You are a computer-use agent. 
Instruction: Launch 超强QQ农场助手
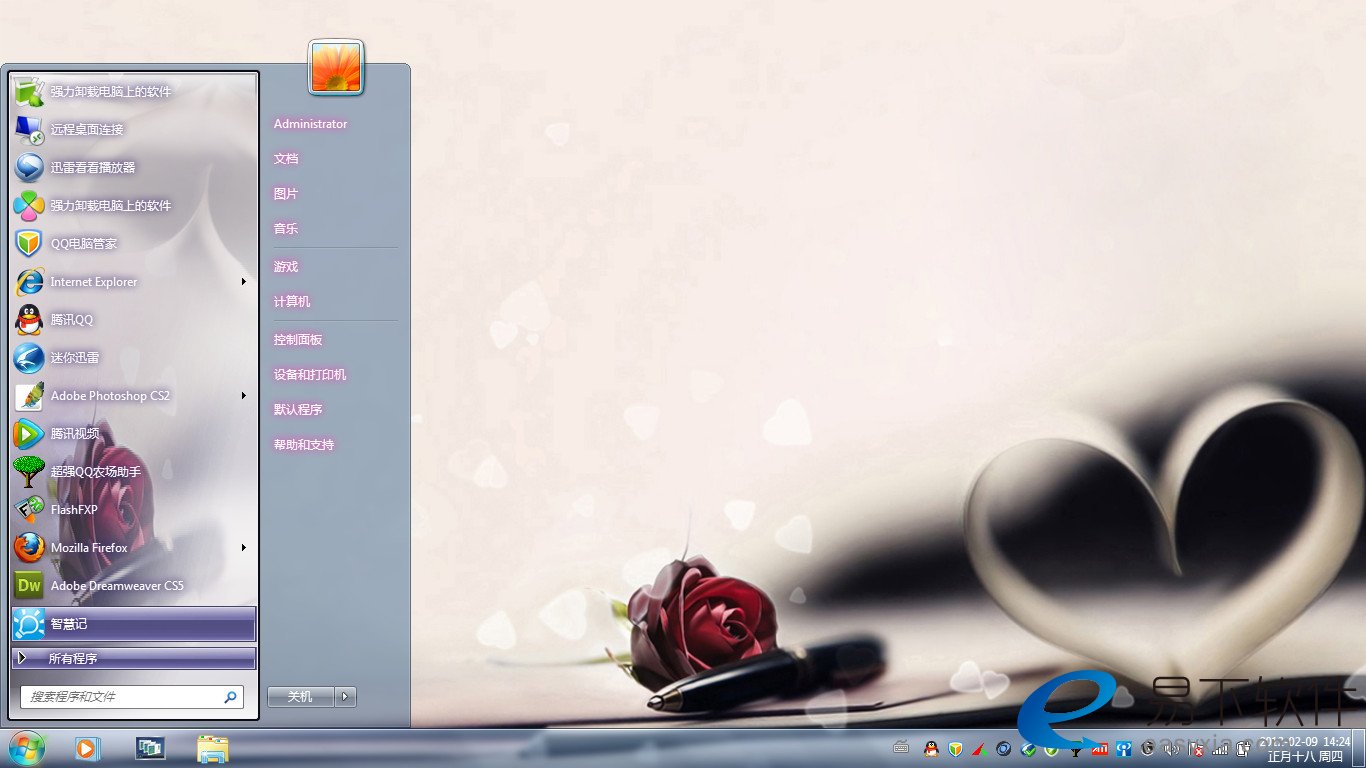tap(134, 472)
